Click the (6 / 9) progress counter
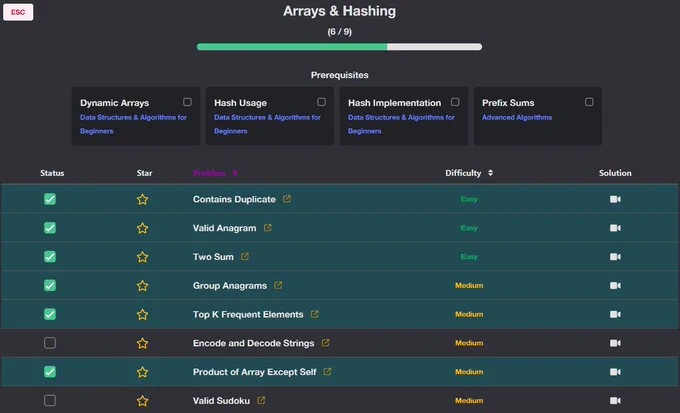The width and height of the screenshot is (680, 413). 340,32
